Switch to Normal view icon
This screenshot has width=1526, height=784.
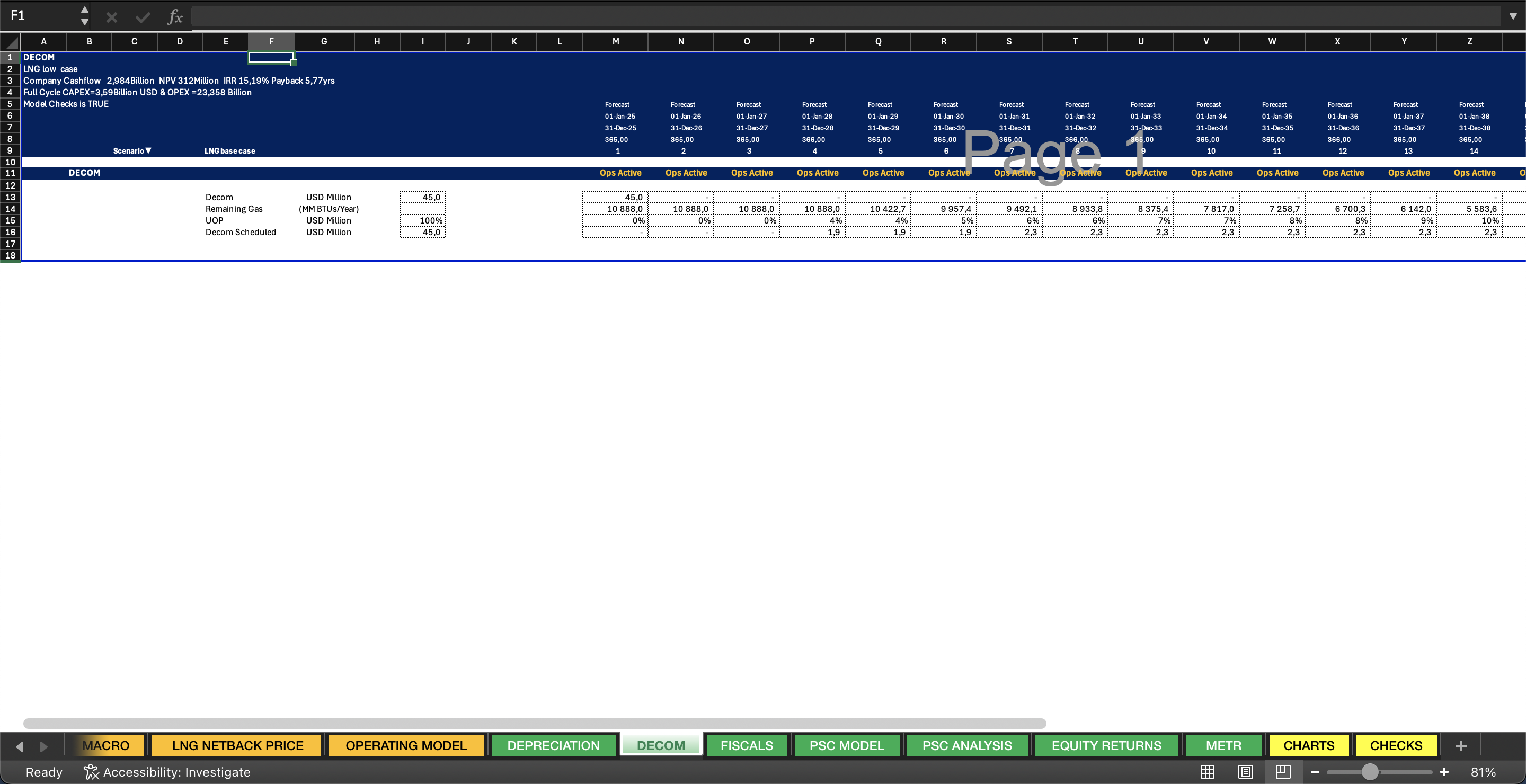[1208, 772]
